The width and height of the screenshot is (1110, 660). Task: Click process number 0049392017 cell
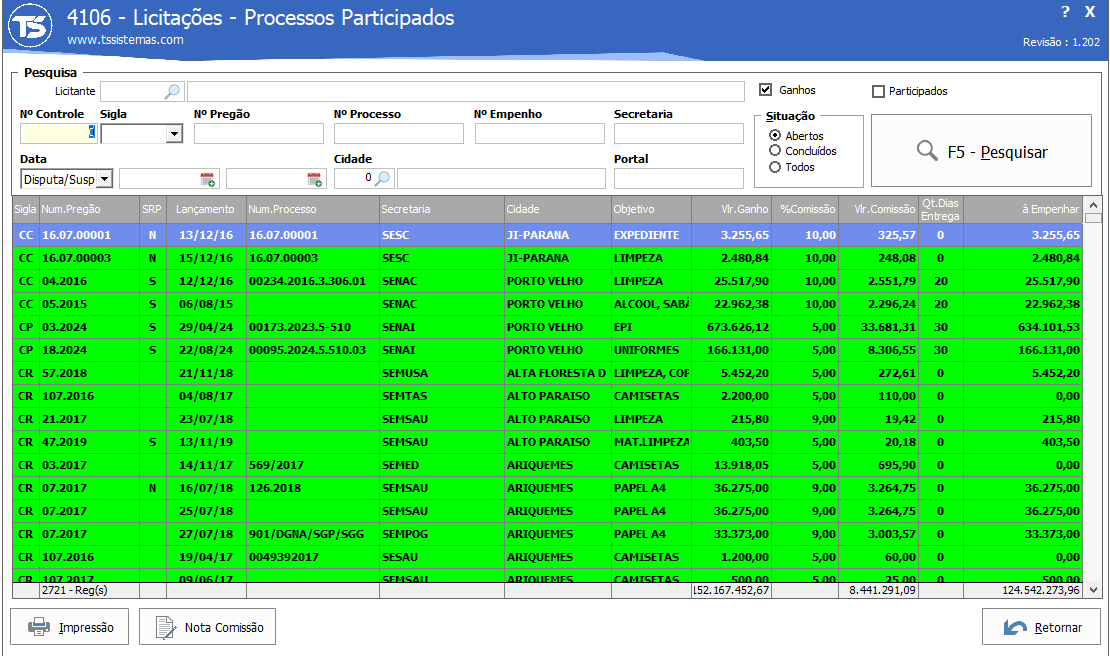coord(312,557)
